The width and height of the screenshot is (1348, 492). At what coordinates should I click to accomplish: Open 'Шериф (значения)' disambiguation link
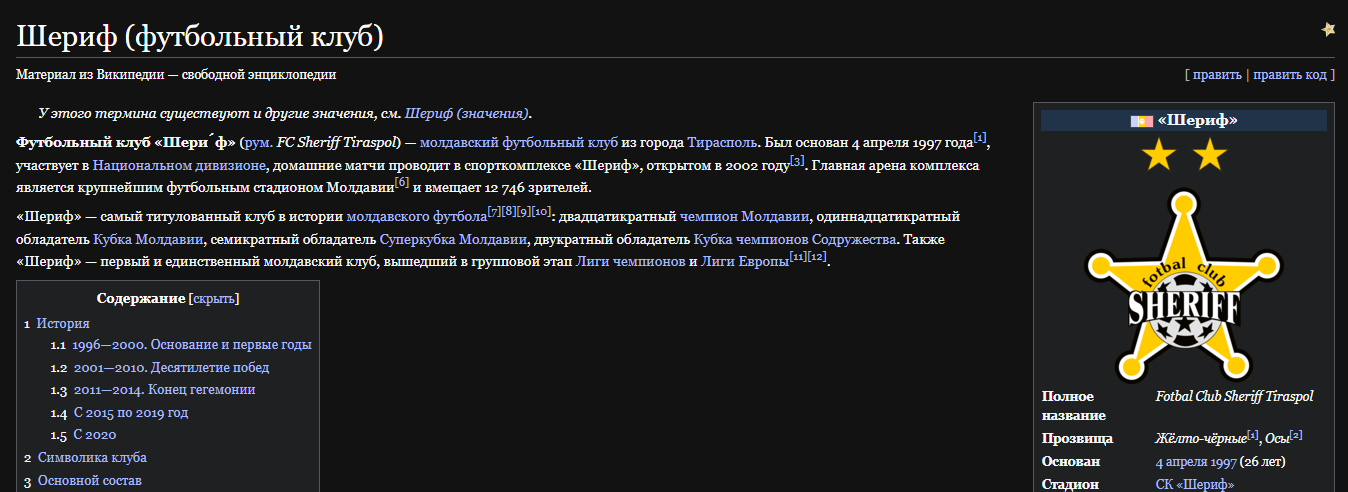(x=467, y=113)
